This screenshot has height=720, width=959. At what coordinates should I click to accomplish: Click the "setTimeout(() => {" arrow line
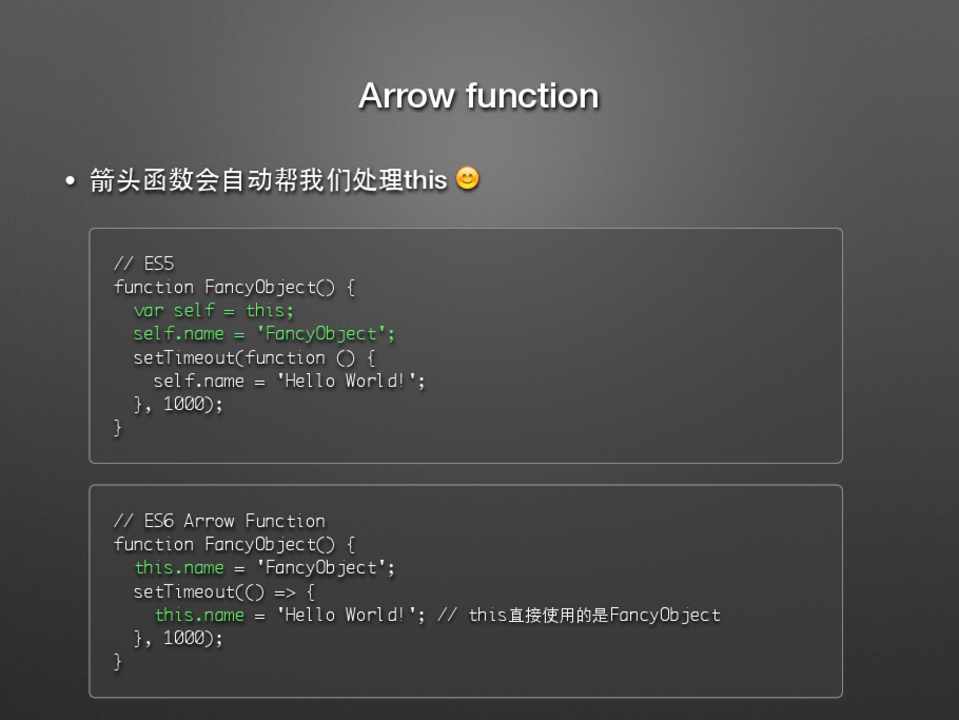click(x=224, y=591)
